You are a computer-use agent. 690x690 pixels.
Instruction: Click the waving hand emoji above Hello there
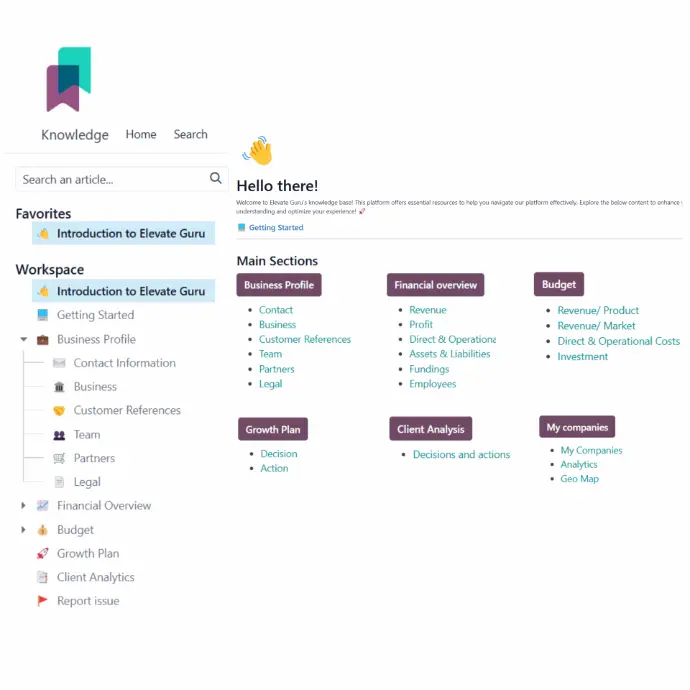[x=257, y=151]
